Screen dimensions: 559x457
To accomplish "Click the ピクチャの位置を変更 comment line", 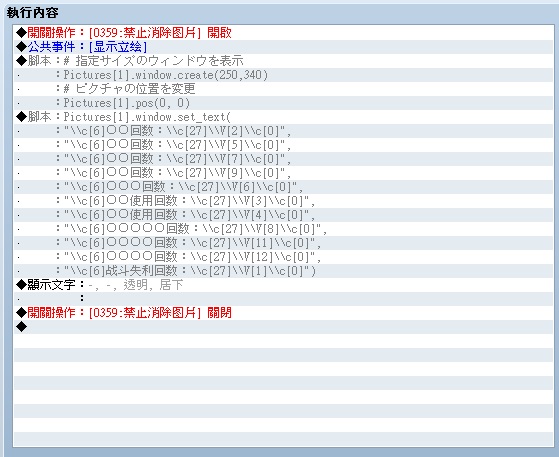I will pos(283,89).
